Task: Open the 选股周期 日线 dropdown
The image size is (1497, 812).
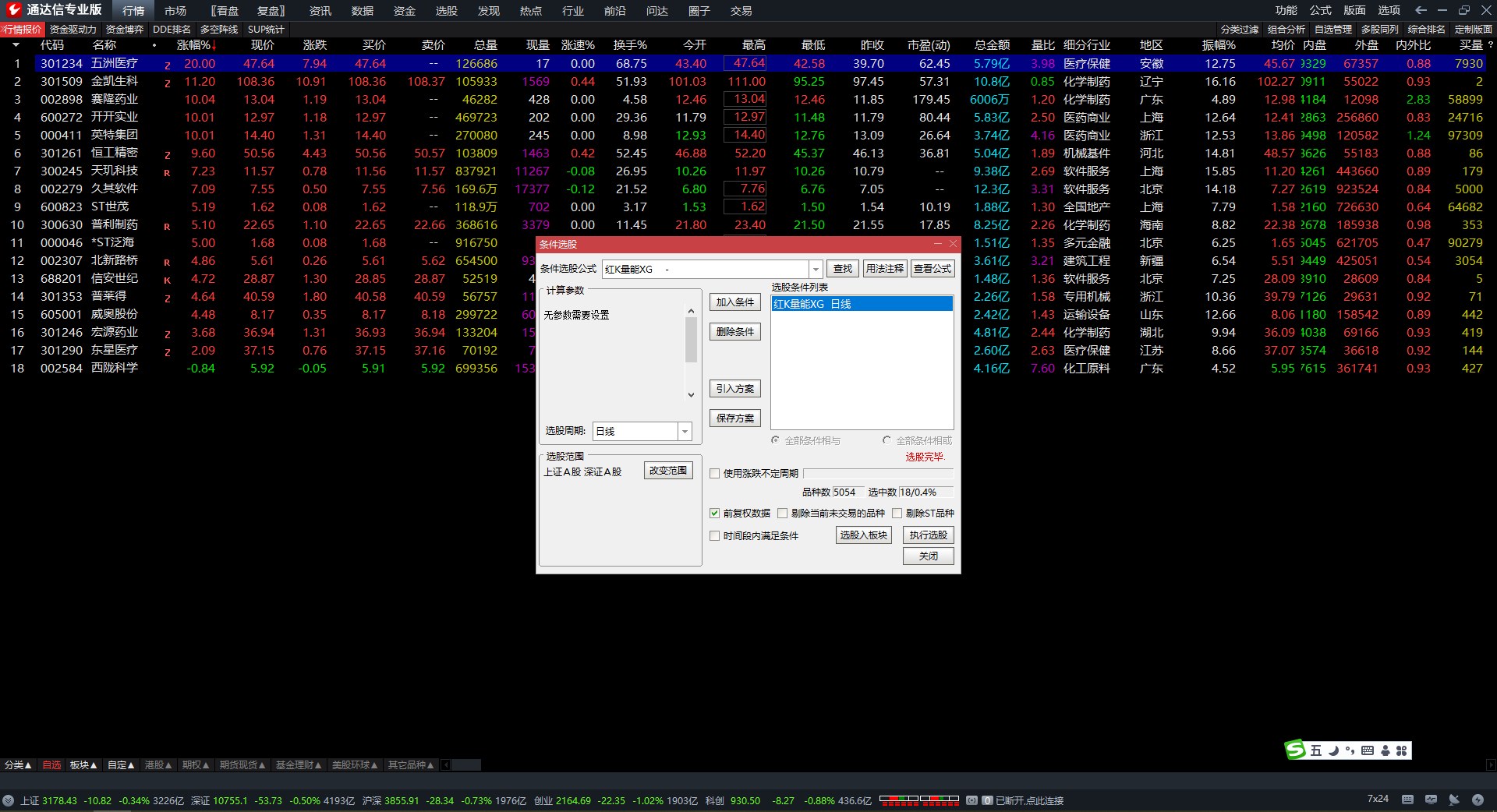Action: (x=685, y=431)
